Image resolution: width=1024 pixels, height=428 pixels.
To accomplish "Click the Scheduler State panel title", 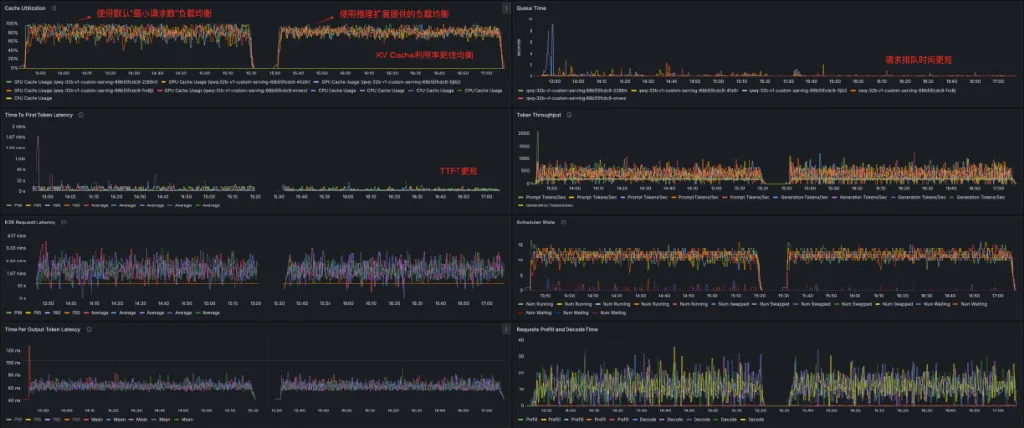I will click(x=537, y=222).
